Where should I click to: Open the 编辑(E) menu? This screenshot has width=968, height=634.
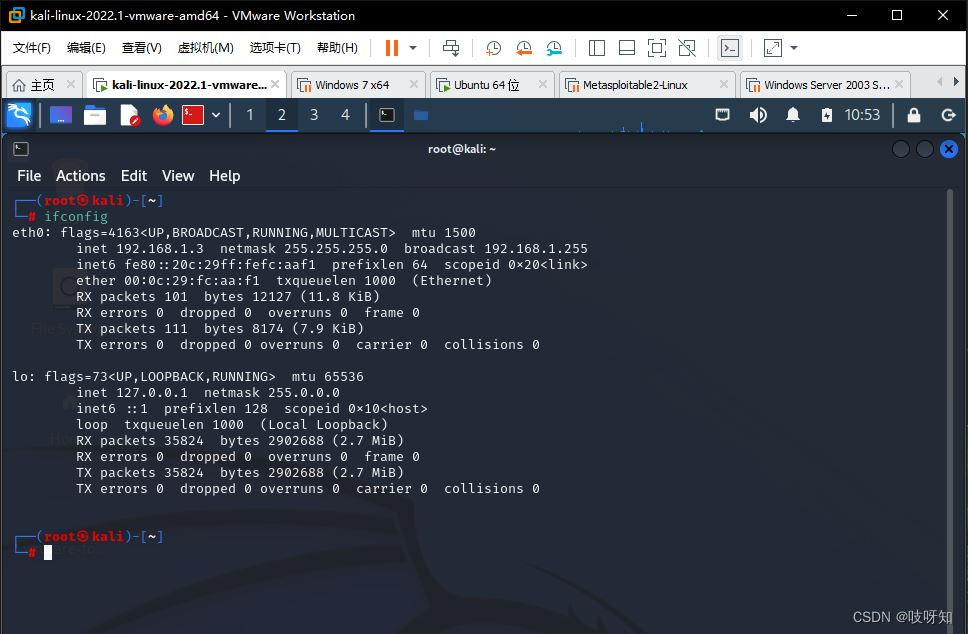tap(86, 48)
